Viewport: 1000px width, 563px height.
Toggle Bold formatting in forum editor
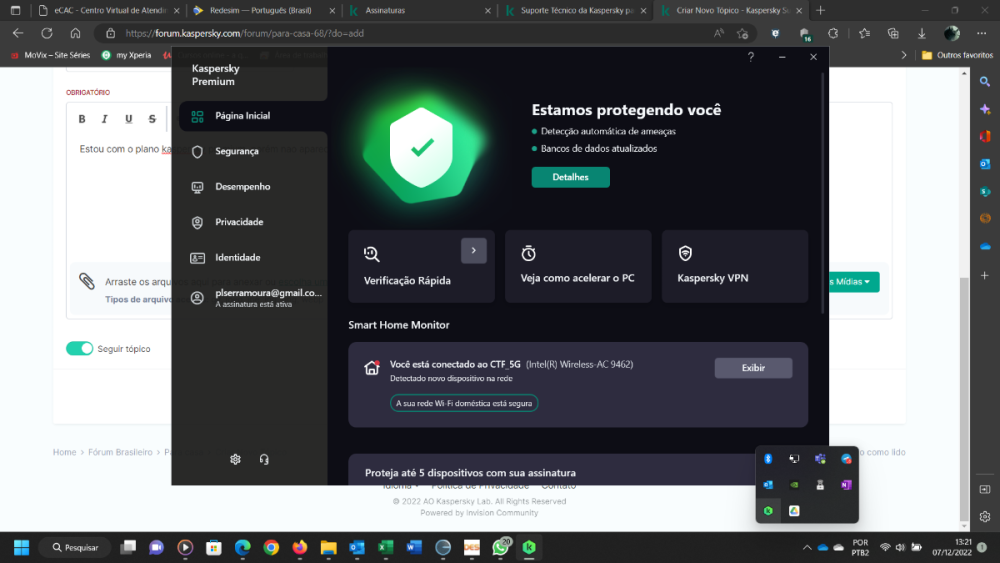(x=82, y=119)
